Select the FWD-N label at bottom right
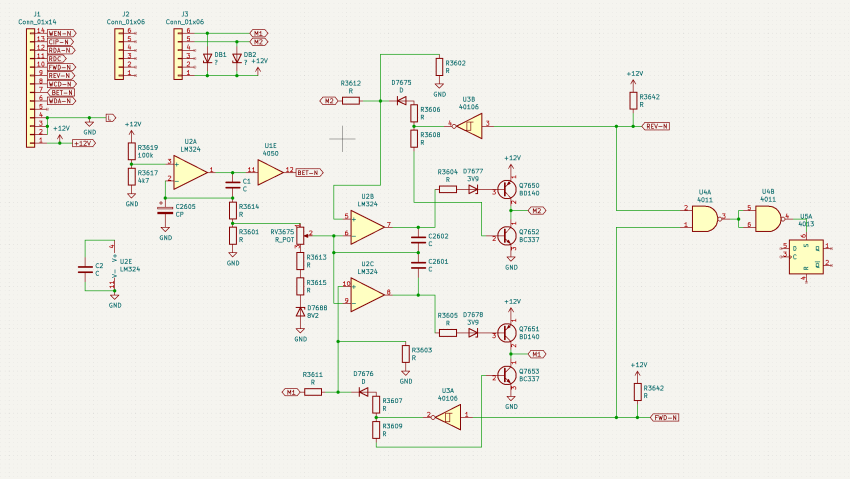 tap(664, 417)
